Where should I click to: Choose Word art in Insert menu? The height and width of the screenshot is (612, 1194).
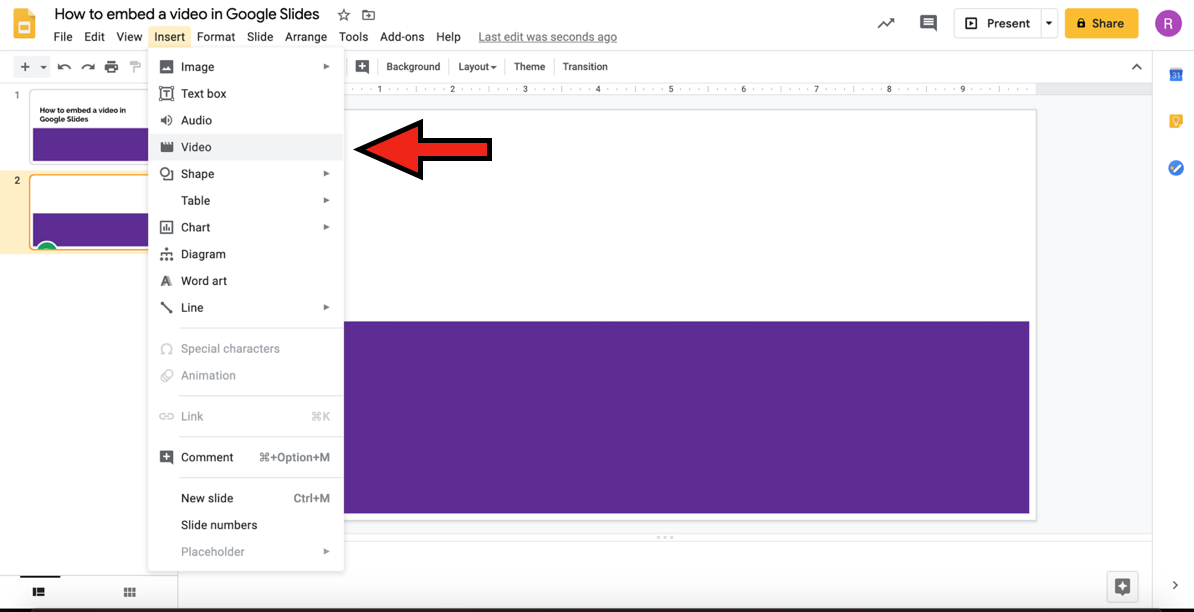203,281
